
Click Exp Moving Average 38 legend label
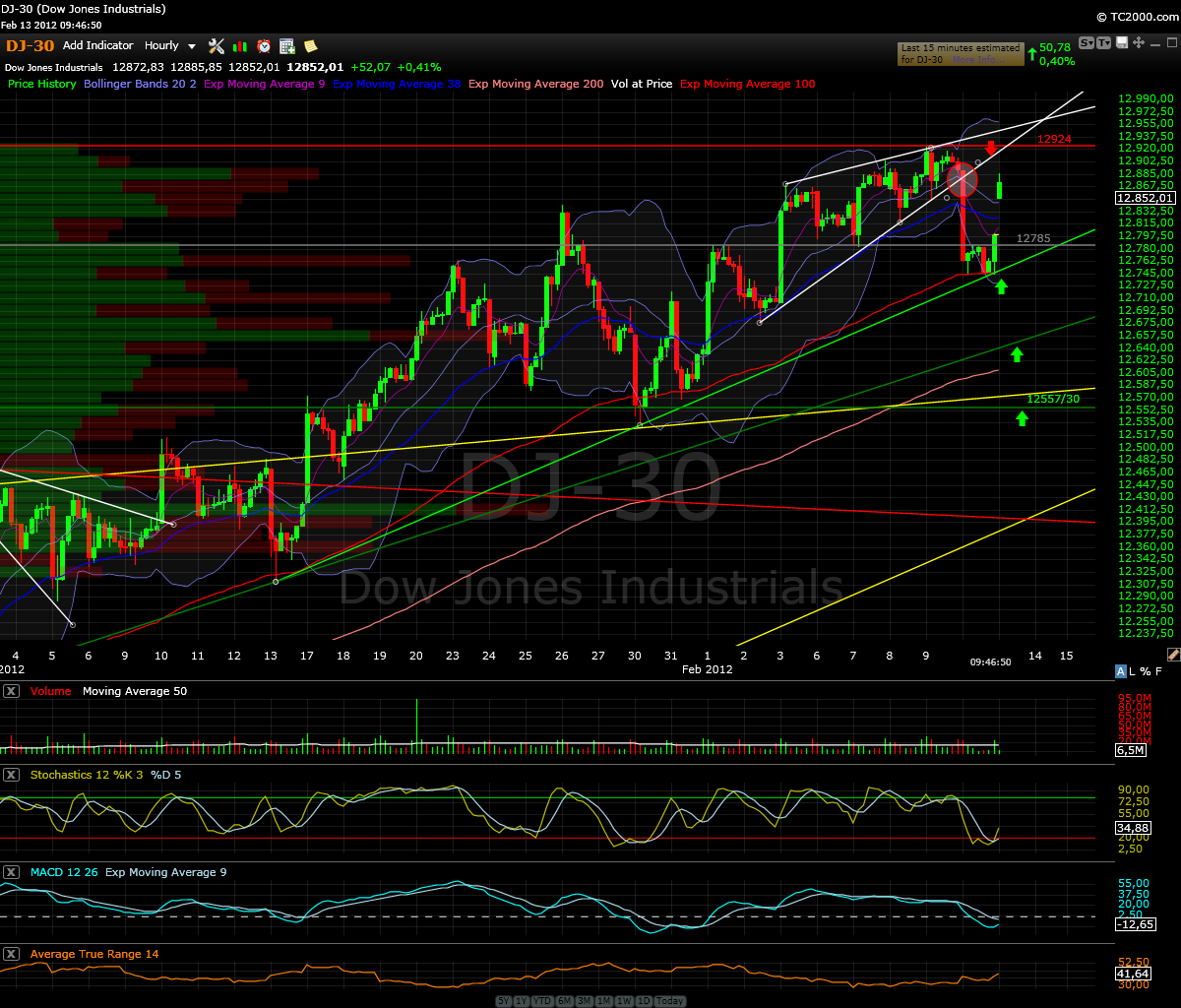click(397, 84)
